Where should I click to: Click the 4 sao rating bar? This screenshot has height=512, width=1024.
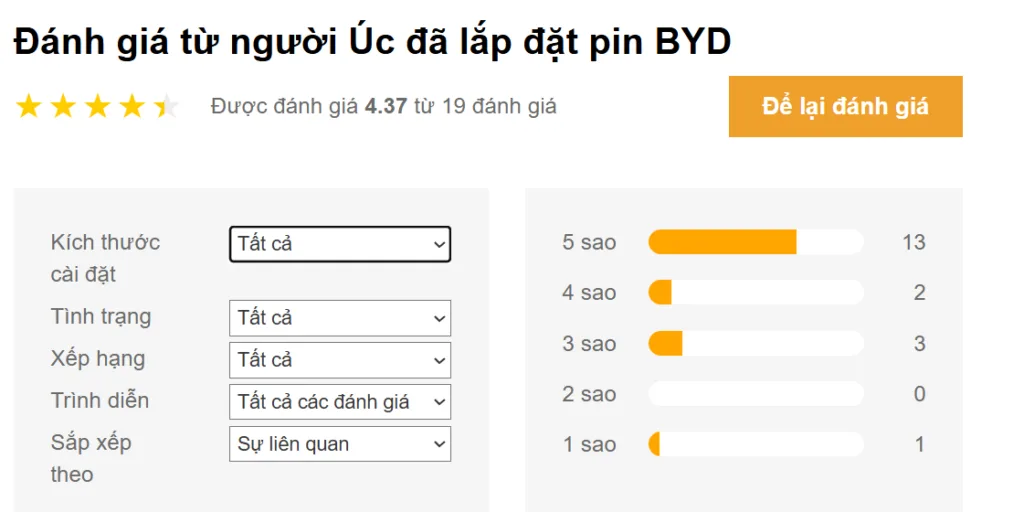click(755, 293)
